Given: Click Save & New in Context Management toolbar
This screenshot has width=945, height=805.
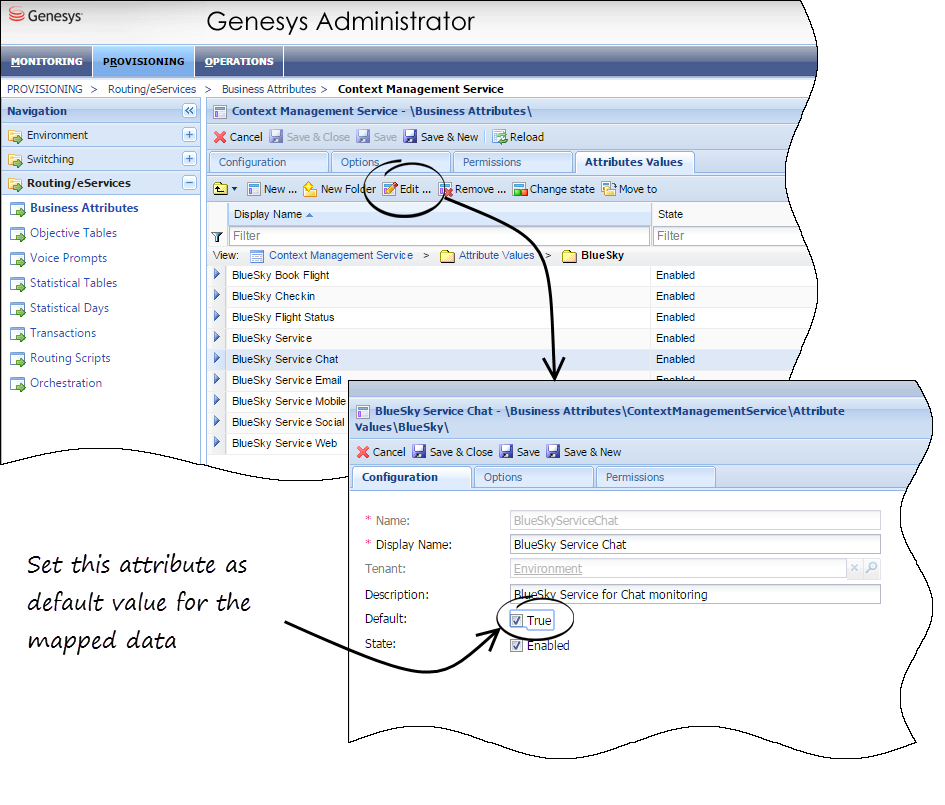Looking at the screenshot, I should [x=441, y=137].
